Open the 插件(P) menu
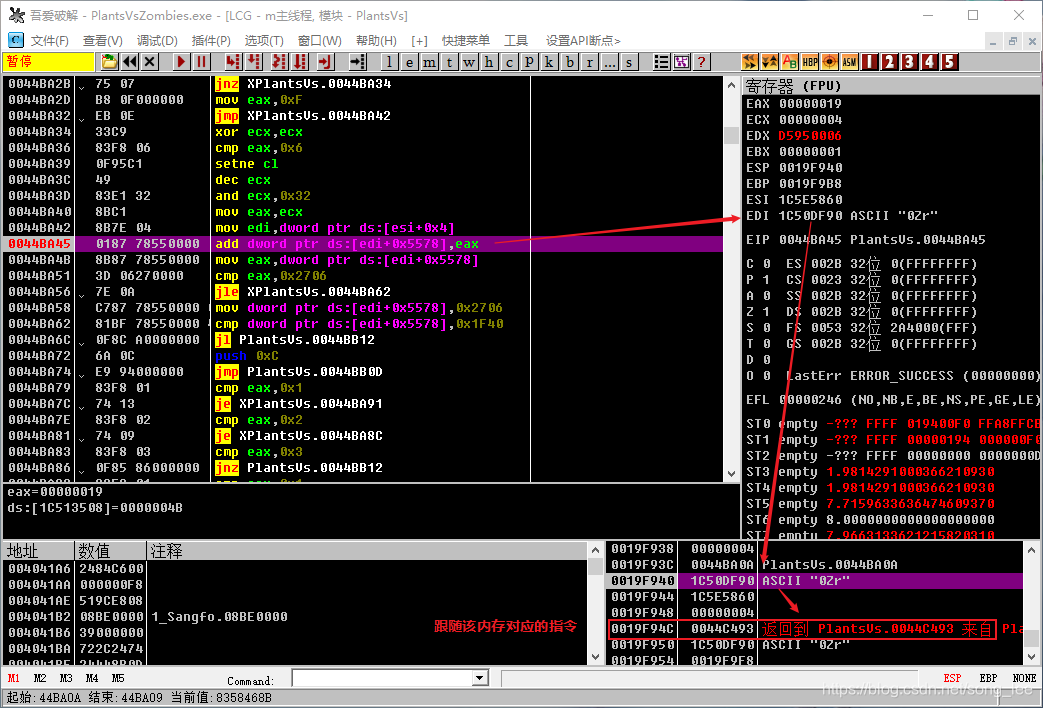The height and width of the screenshot is (708, 1043). tap(211, 41)
